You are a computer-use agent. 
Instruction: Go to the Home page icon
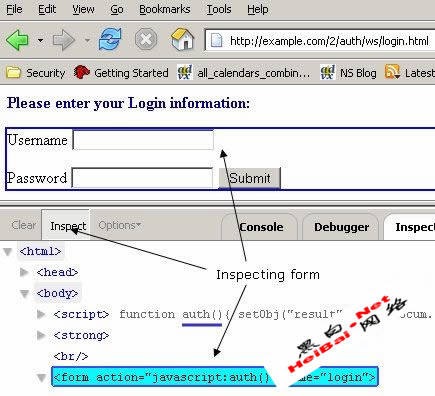[182, 39]
